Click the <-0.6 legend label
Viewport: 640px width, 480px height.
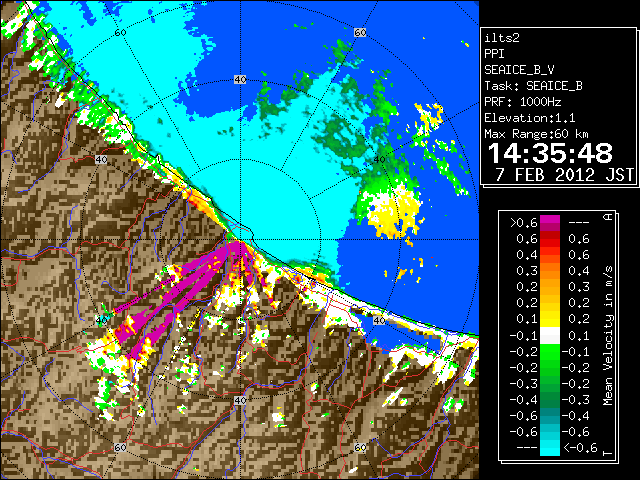(x=580, y=447)
